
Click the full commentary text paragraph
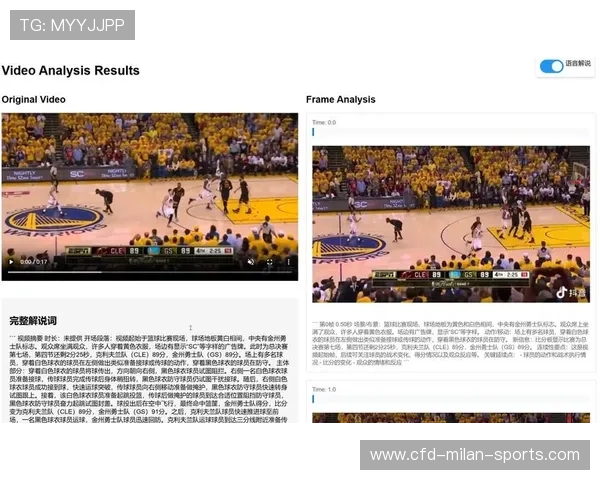149,379
